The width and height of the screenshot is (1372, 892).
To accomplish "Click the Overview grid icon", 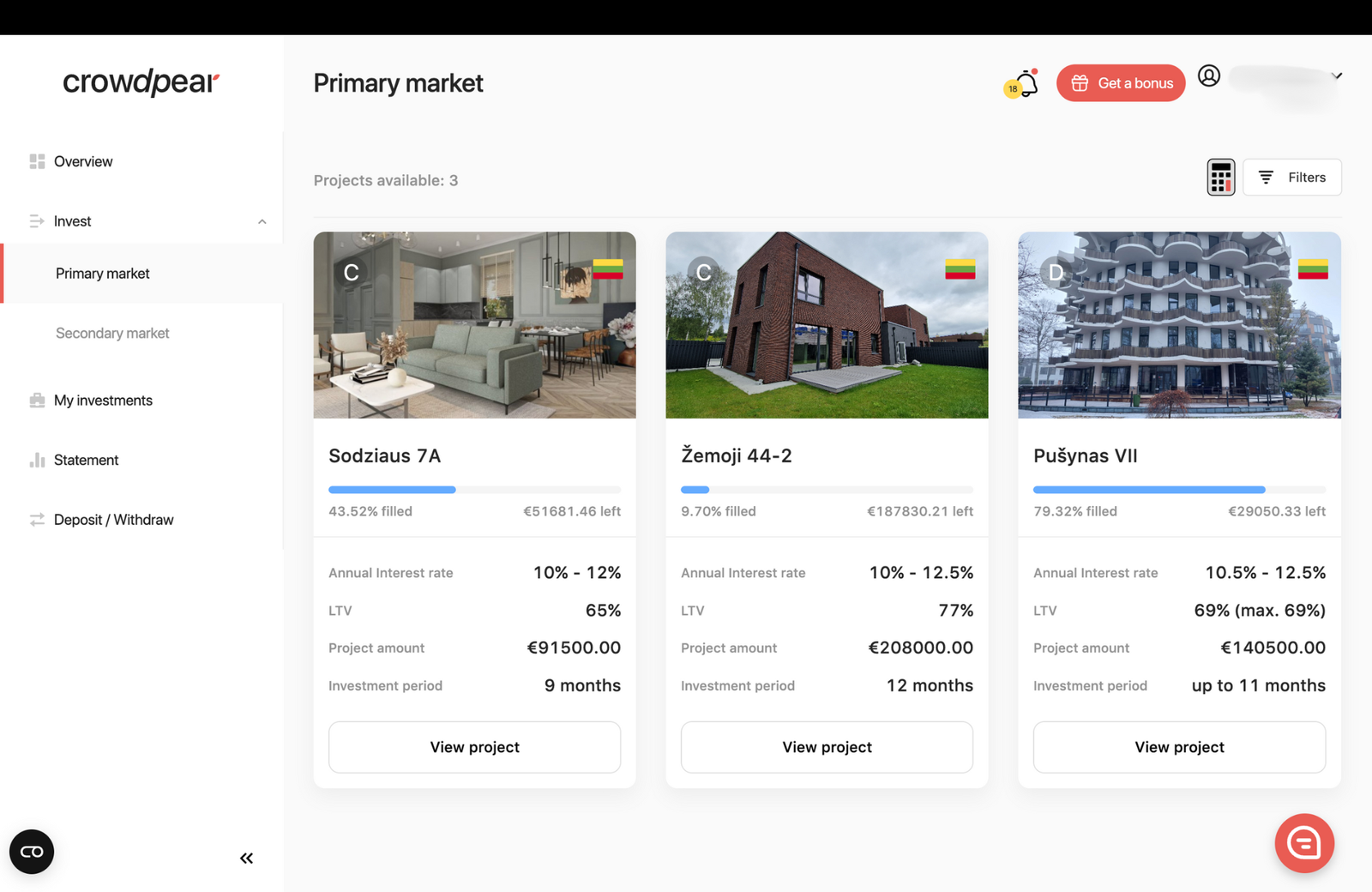I will (x=37, y=161).
